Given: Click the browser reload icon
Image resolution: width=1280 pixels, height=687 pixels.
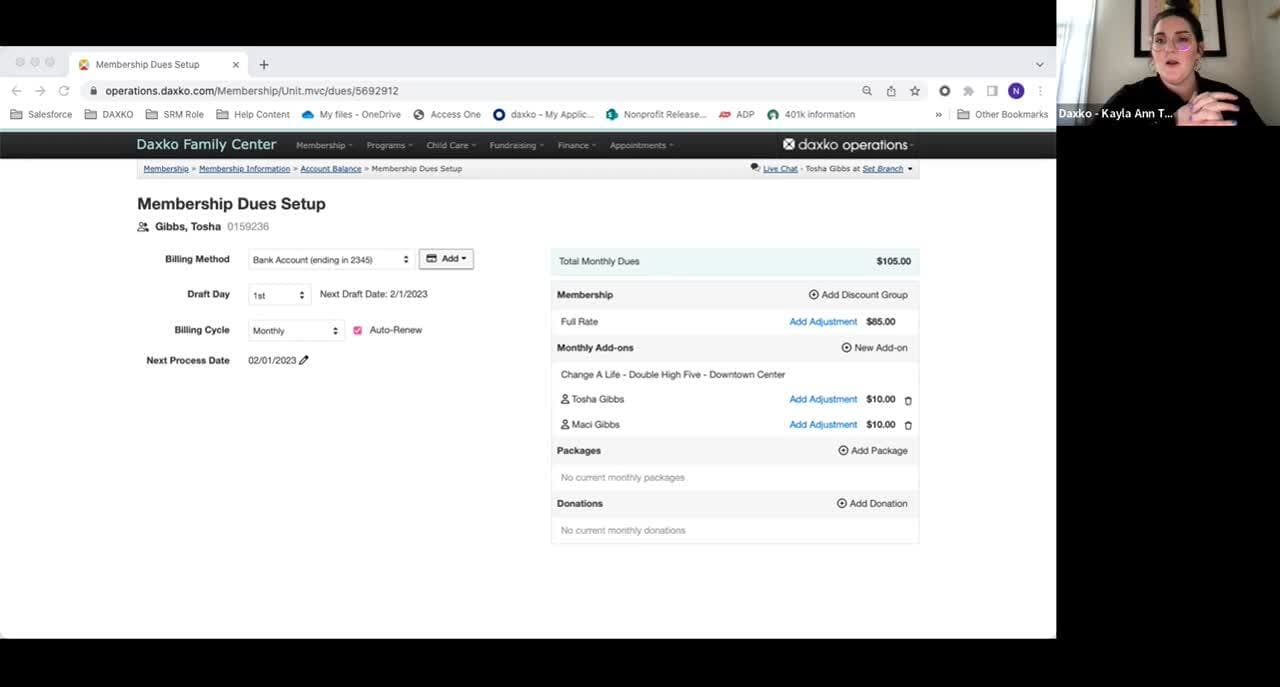Looking at the screenshot, I should (64, 91).
